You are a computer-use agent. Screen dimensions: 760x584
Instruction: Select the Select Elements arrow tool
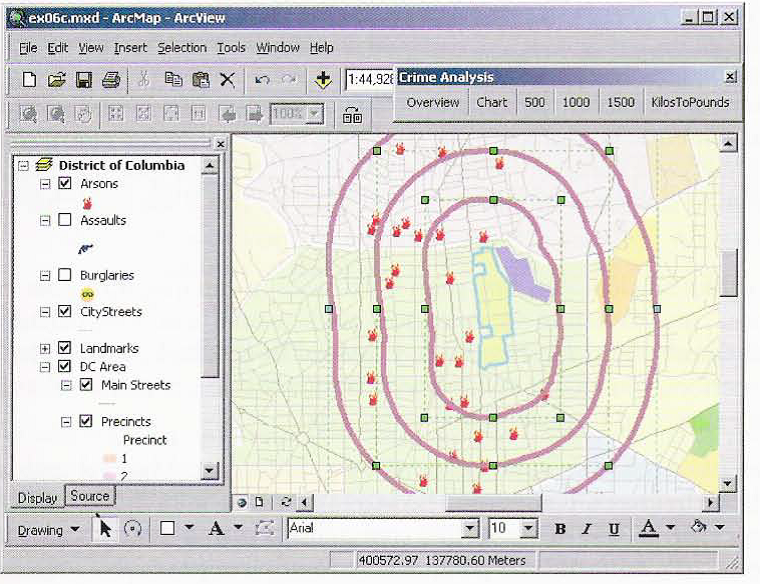[105, 528]
